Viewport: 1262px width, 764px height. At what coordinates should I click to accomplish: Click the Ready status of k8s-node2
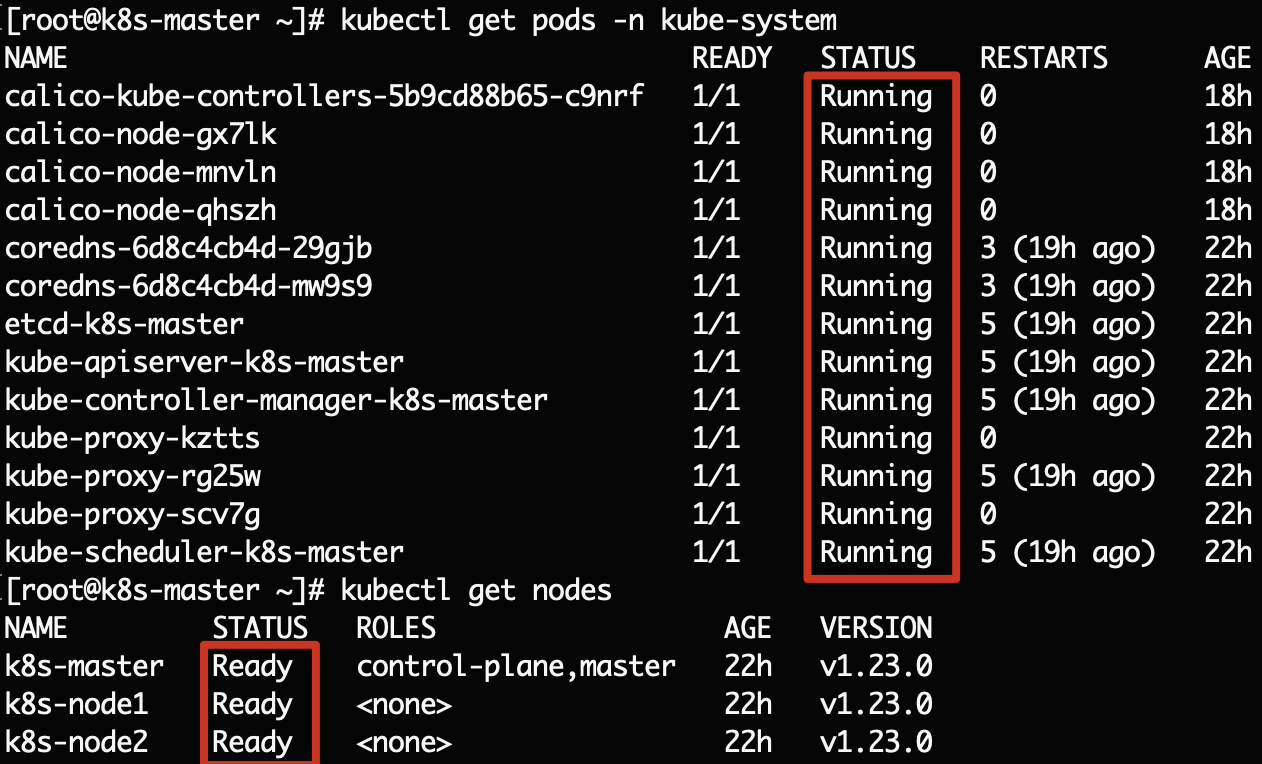pyautogui.click(x=252, y=742)
